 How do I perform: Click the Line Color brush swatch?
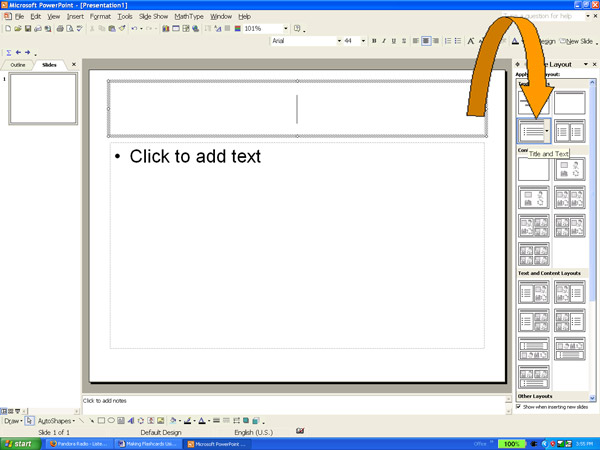187,421
